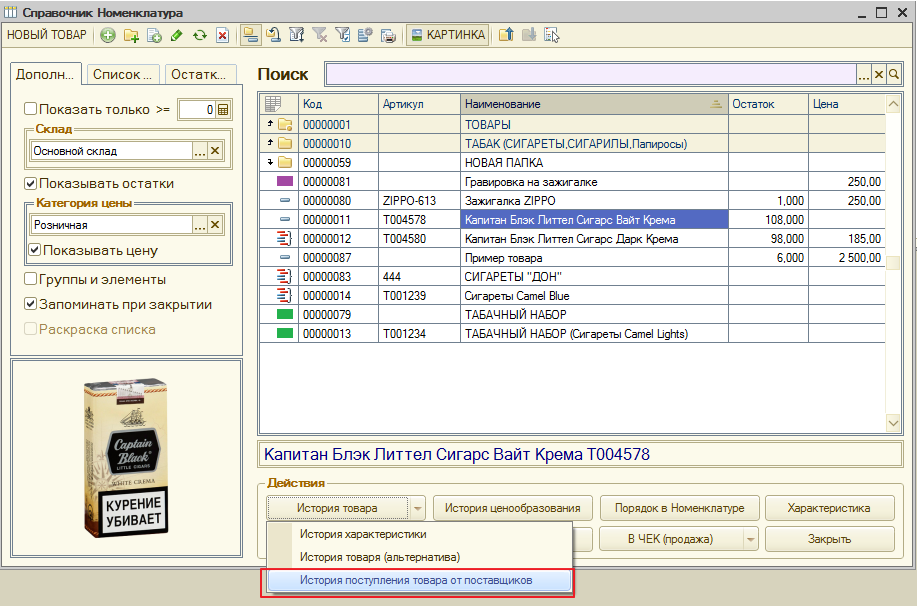Image resolution: width=917 pixels, height=606 pixels.
Task: Clear the filter with funnel-X icon
Action: [x=319, y=36]
